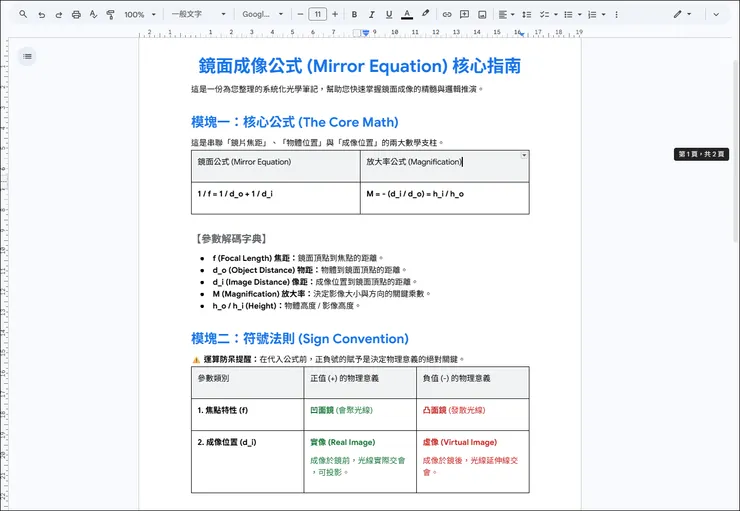740x511 pixels.
Task: Open the search menus magnifier icon
Action: [23, 14]
